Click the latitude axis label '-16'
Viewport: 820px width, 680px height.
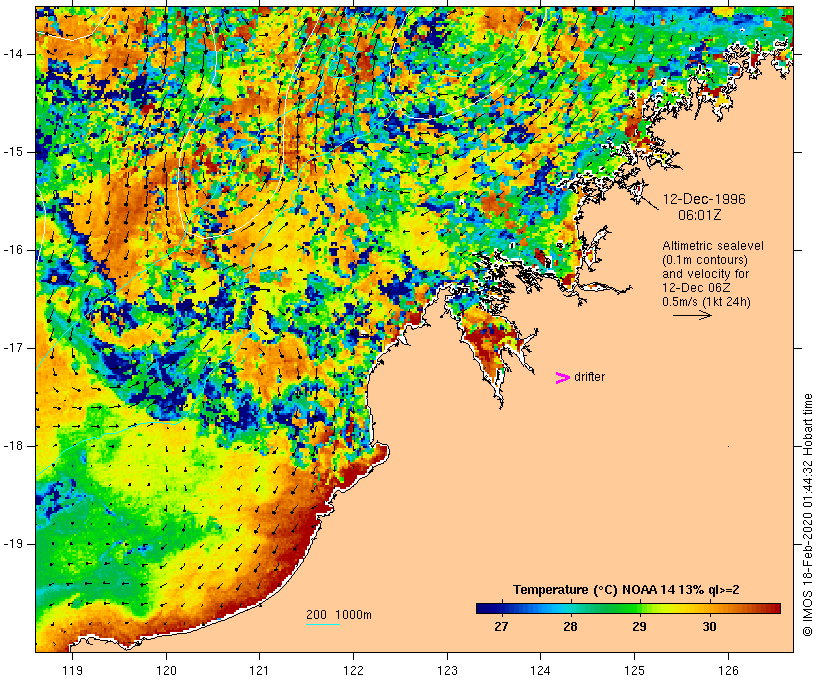pos(12,250)
